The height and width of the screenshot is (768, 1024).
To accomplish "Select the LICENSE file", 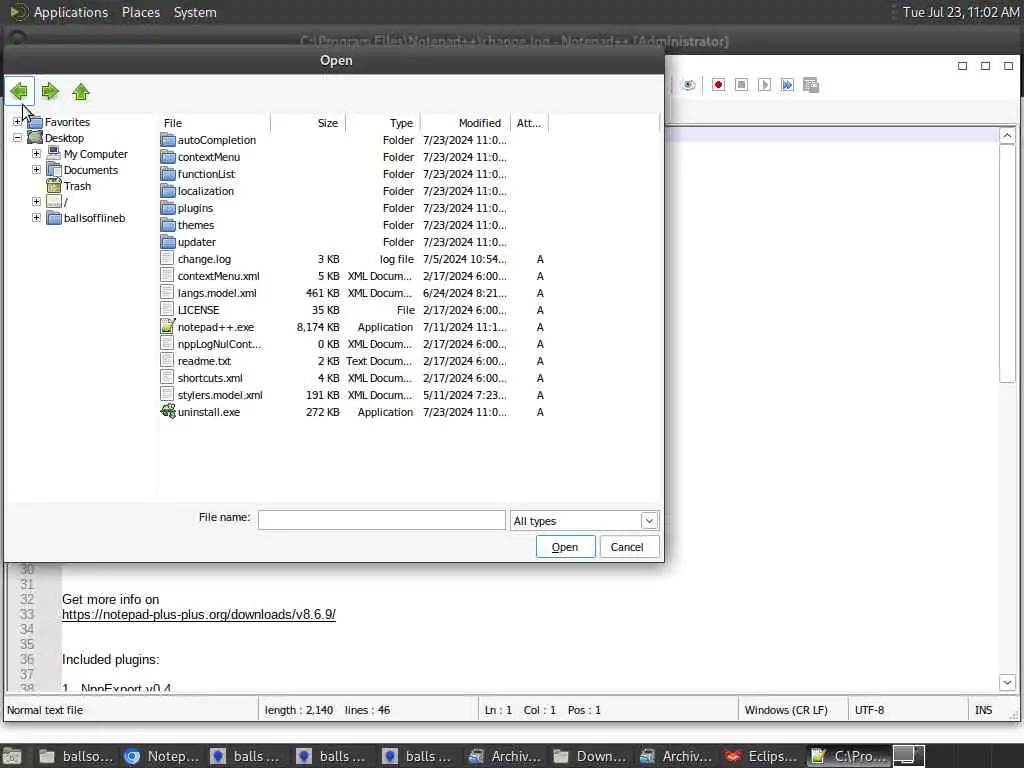I will (198, 310).
